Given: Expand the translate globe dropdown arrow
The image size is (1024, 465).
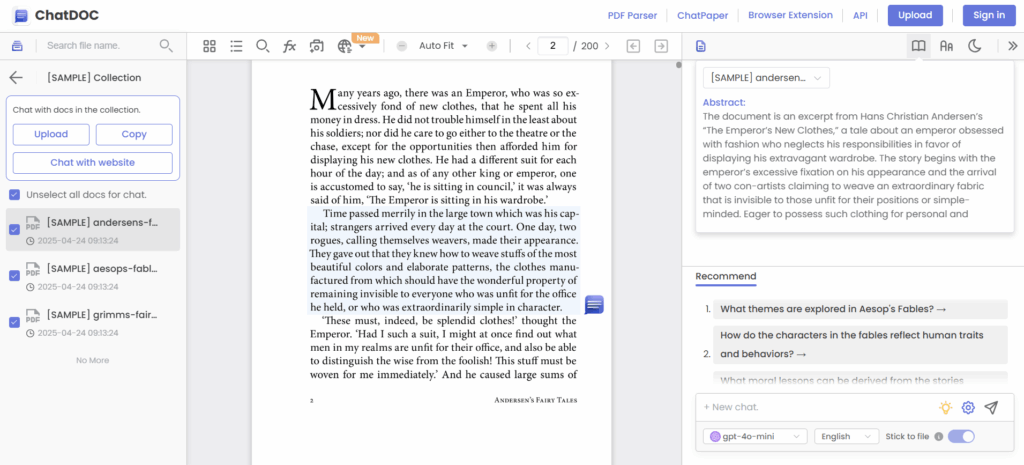Looking at the screenshot, I should (362, 46).
